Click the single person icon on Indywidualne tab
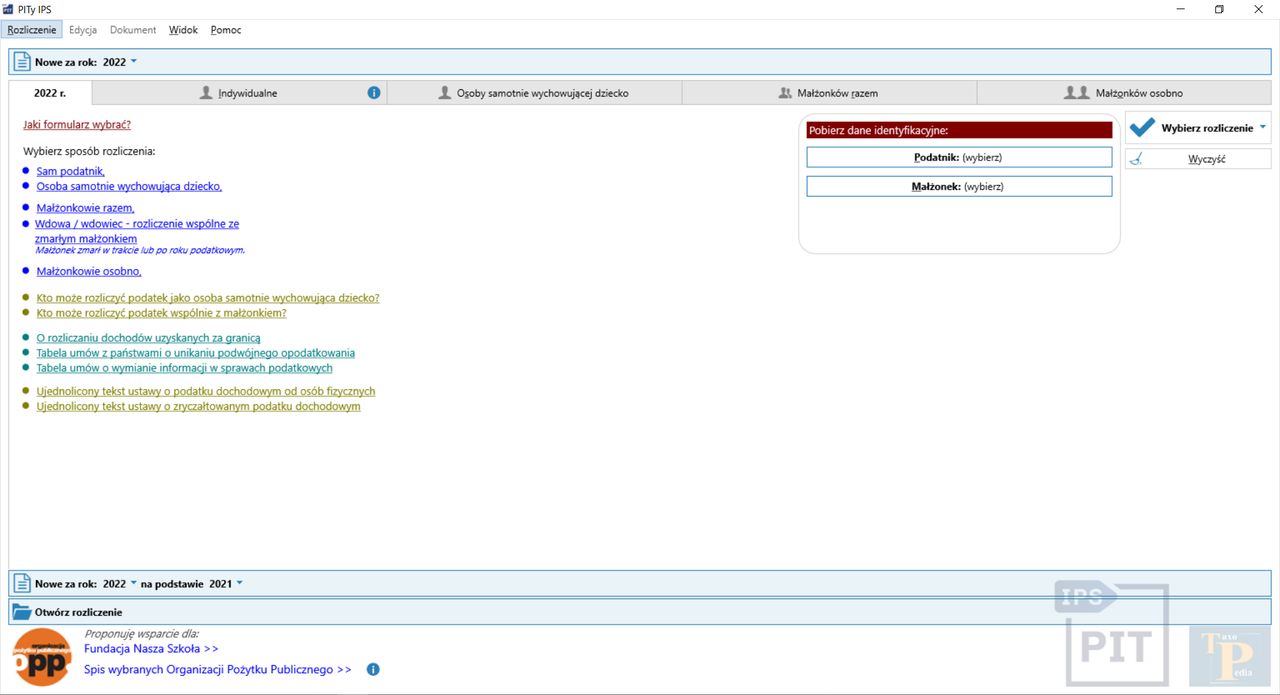Screen dimensions: 1280x695 pos(206,93)
